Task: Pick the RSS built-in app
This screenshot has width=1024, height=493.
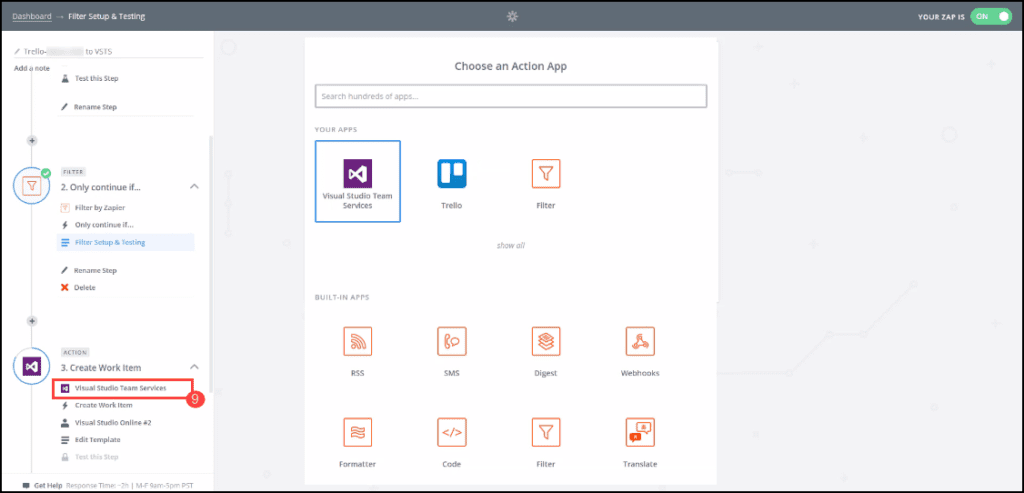Action: tap(357, 342)
